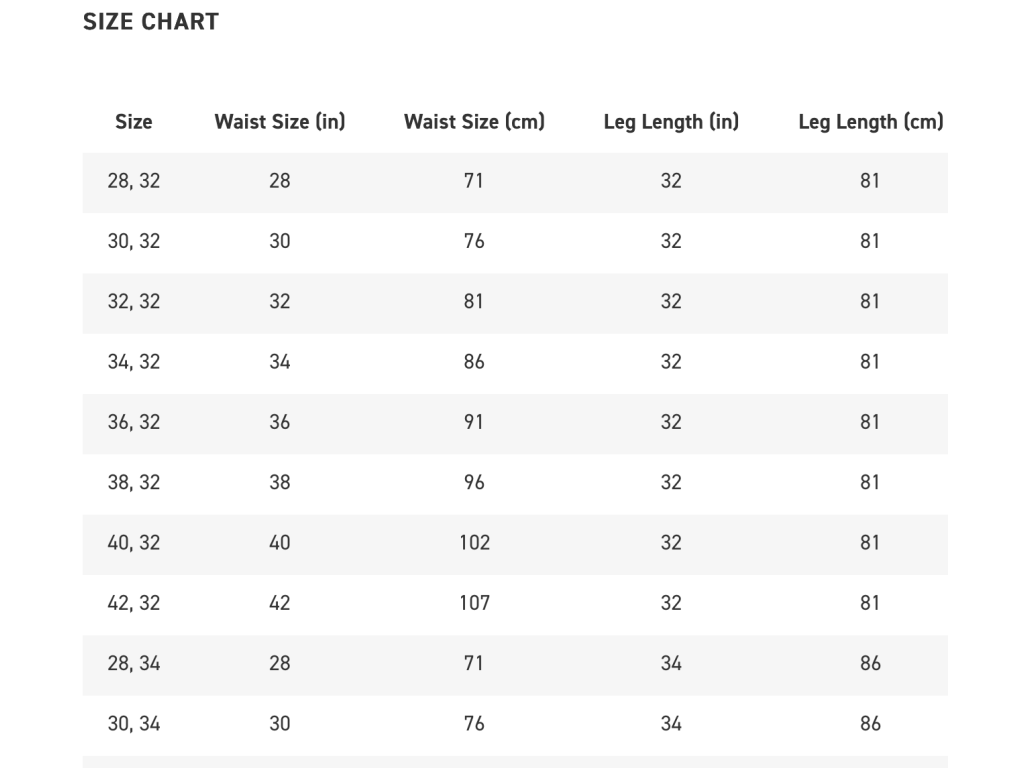This screenshot has height=768, width=1024.
Task: Select the 30, 34 size row label
Action: tap(134, 723)
